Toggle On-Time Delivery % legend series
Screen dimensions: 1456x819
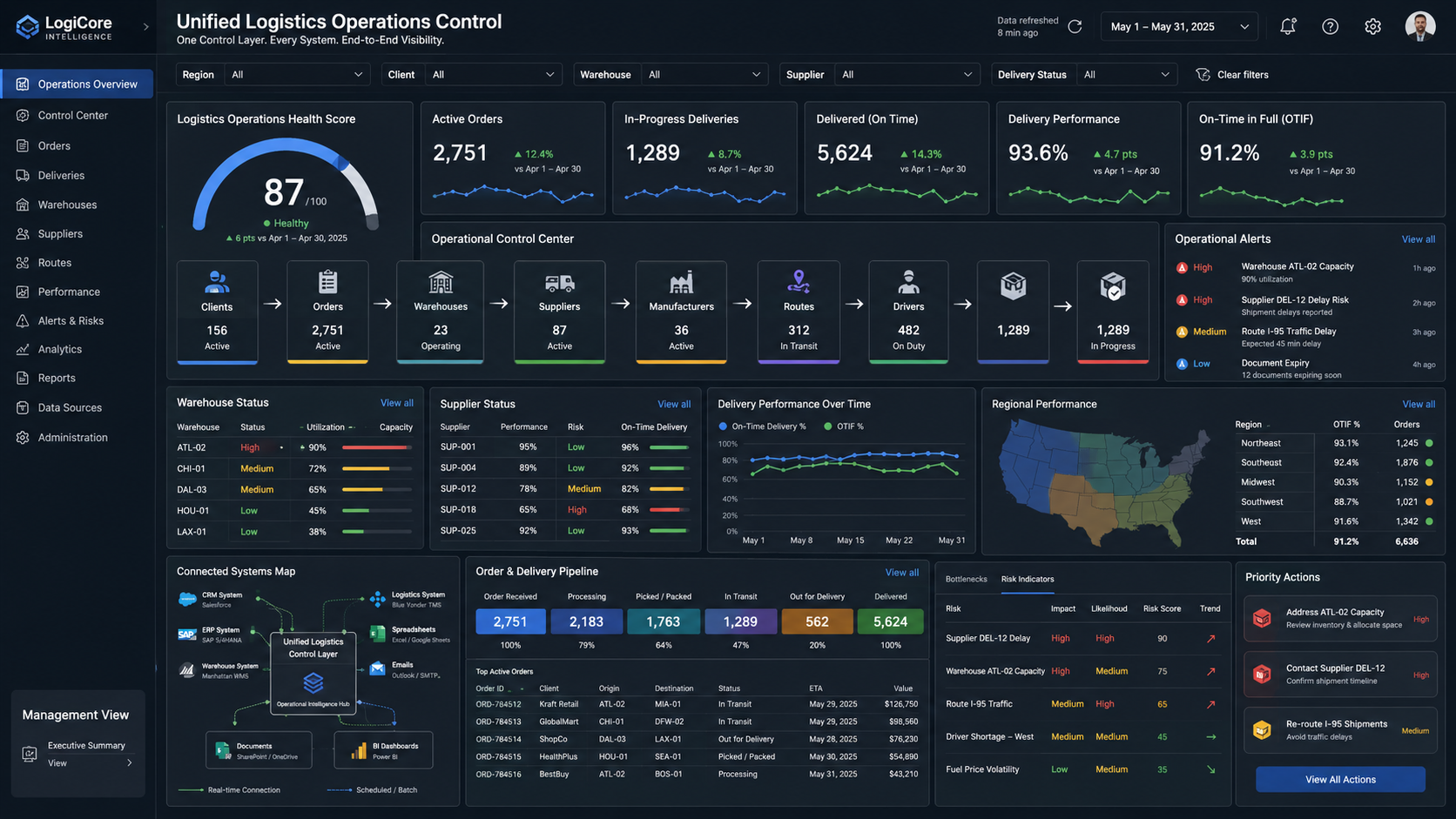coord(763,426)
